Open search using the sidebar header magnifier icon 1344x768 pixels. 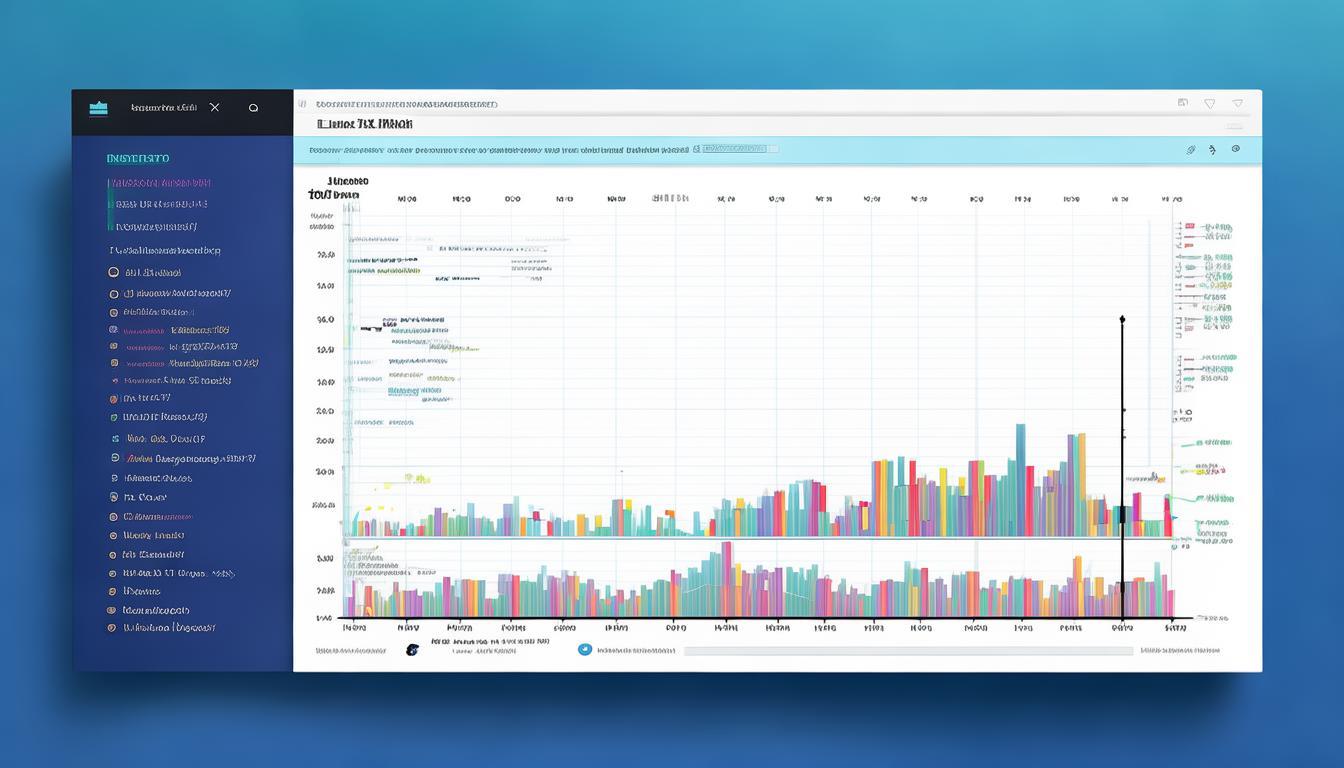(253, 108)
